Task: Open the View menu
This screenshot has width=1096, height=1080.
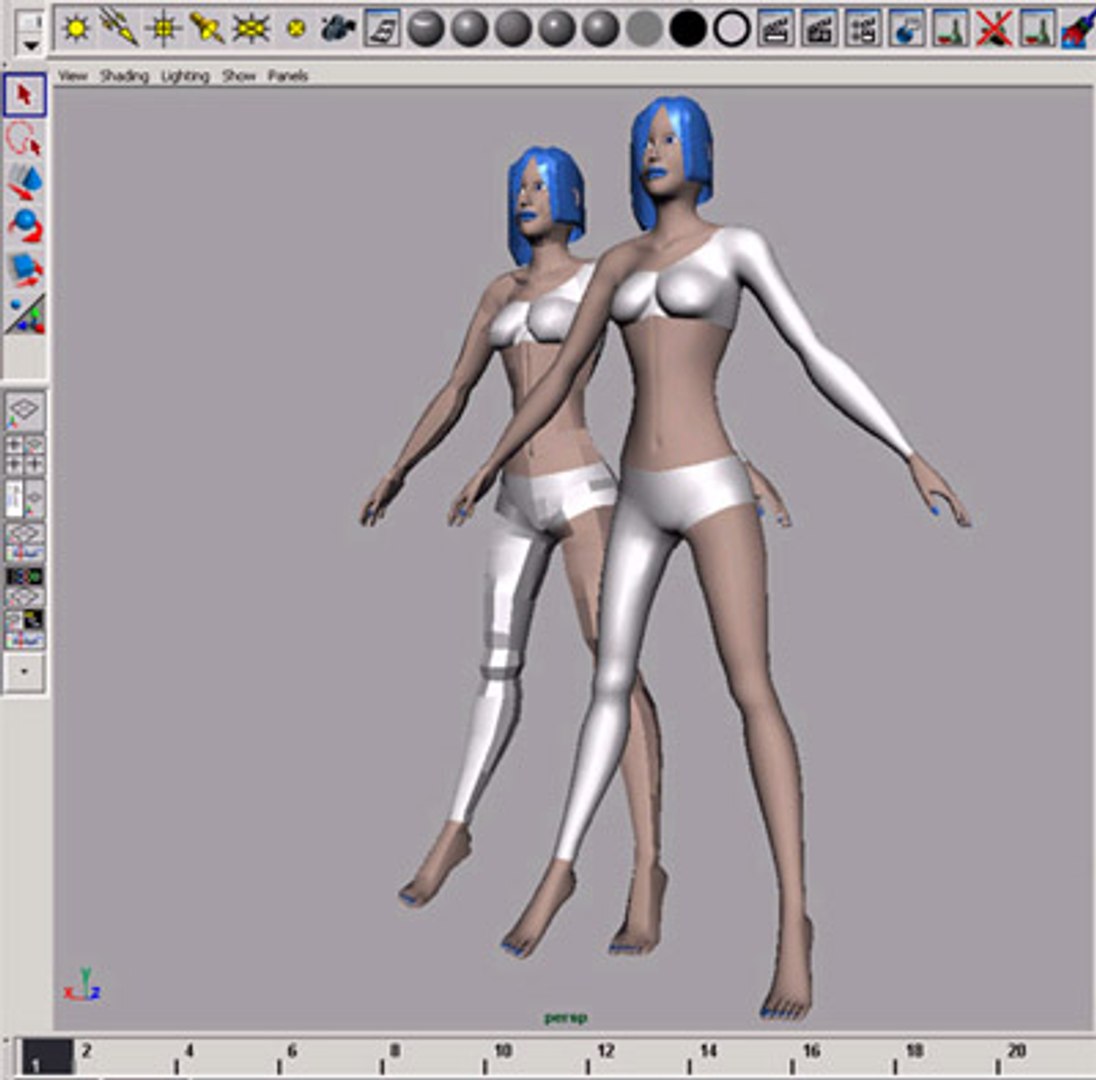Action: [73, 75]
